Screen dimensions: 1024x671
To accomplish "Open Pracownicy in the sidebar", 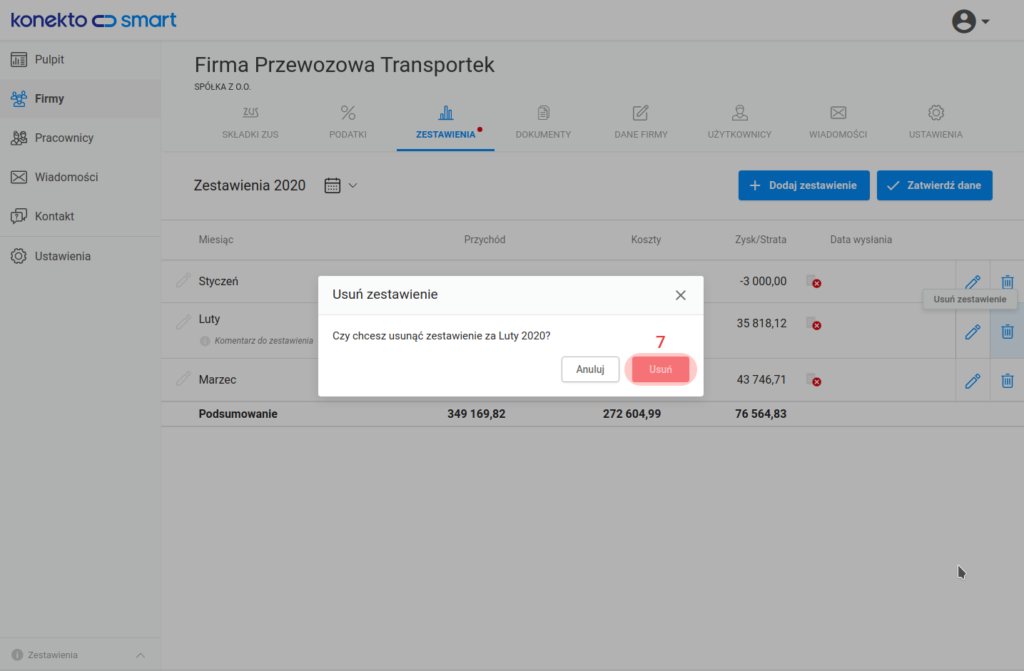I will 80,138.
